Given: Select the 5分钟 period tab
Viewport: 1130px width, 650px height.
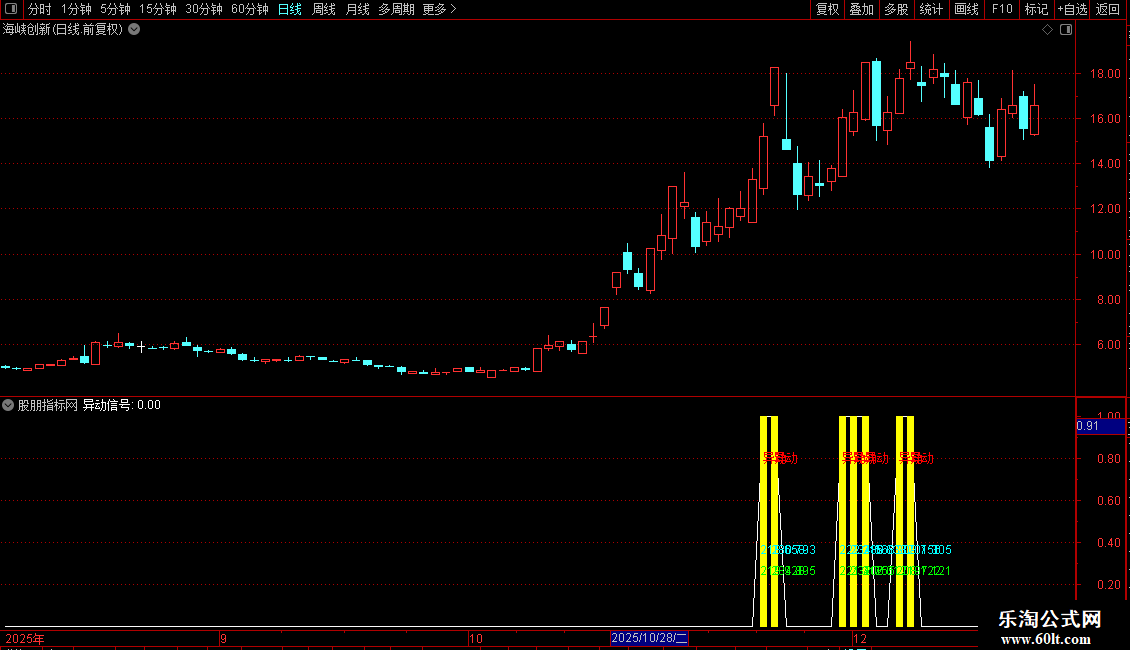Looking at the screenshot, I should click(115, 9).
